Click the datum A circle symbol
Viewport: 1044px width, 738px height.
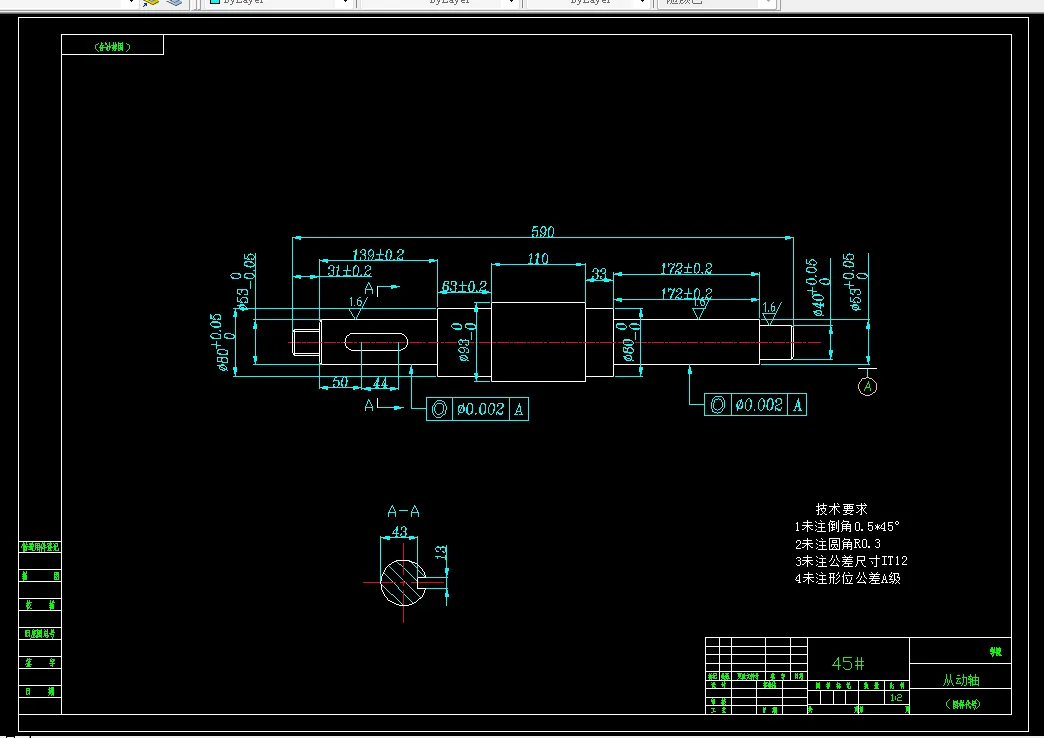point(867,386)
